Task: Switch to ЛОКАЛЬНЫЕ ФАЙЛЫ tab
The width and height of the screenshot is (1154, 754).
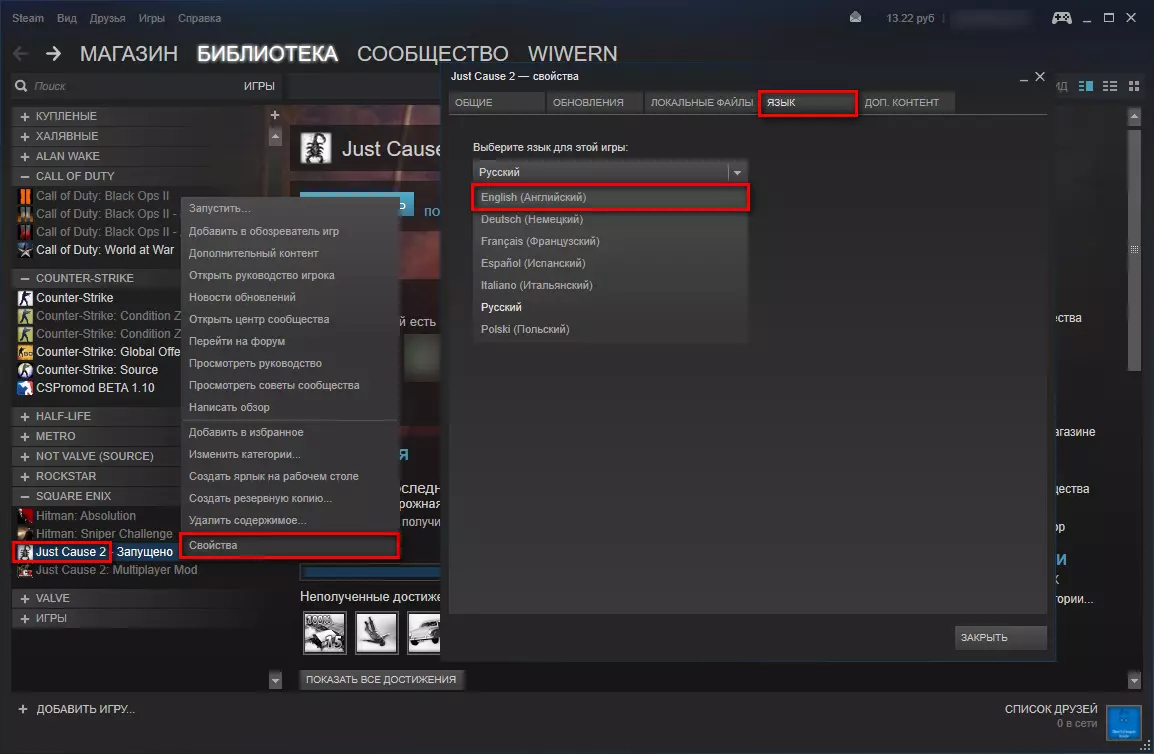Action: (701, 102)
